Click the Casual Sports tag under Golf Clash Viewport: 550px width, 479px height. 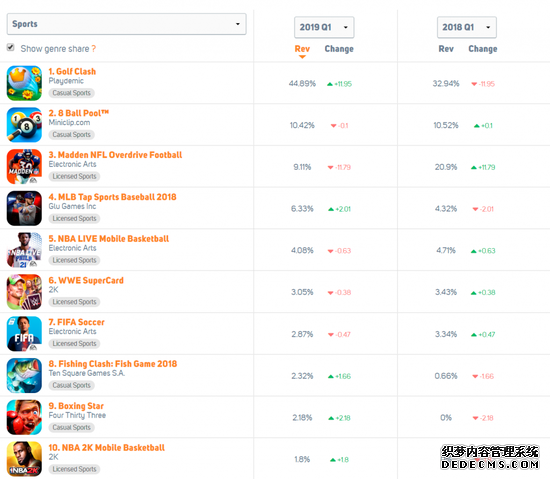click(x=72, y=93)
